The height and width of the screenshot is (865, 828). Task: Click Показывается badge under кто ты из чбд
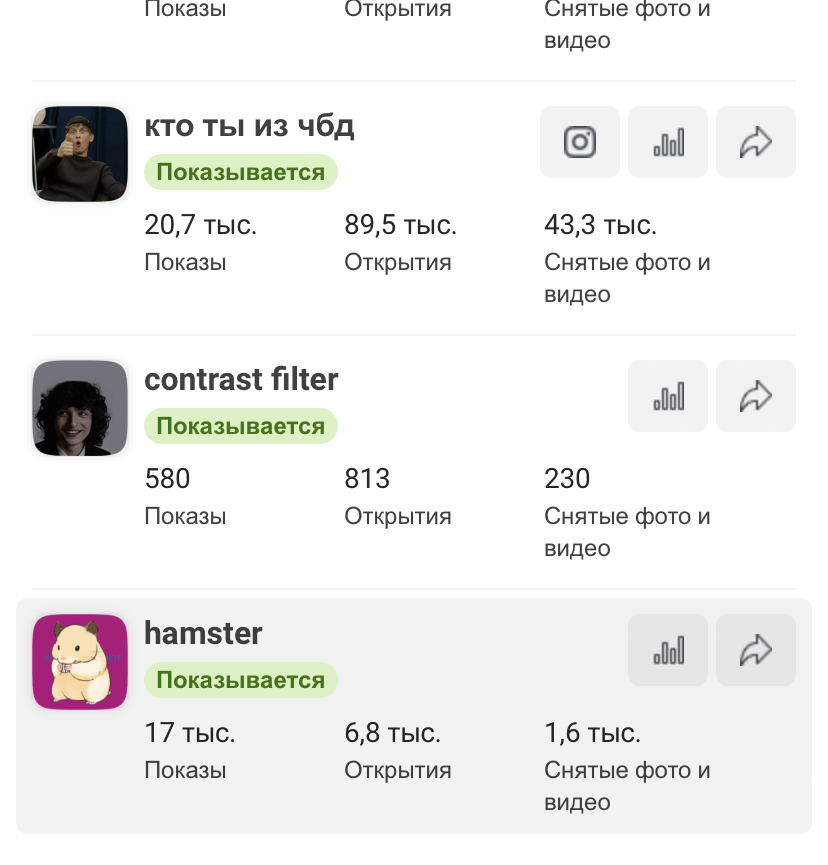pos(241,173)
